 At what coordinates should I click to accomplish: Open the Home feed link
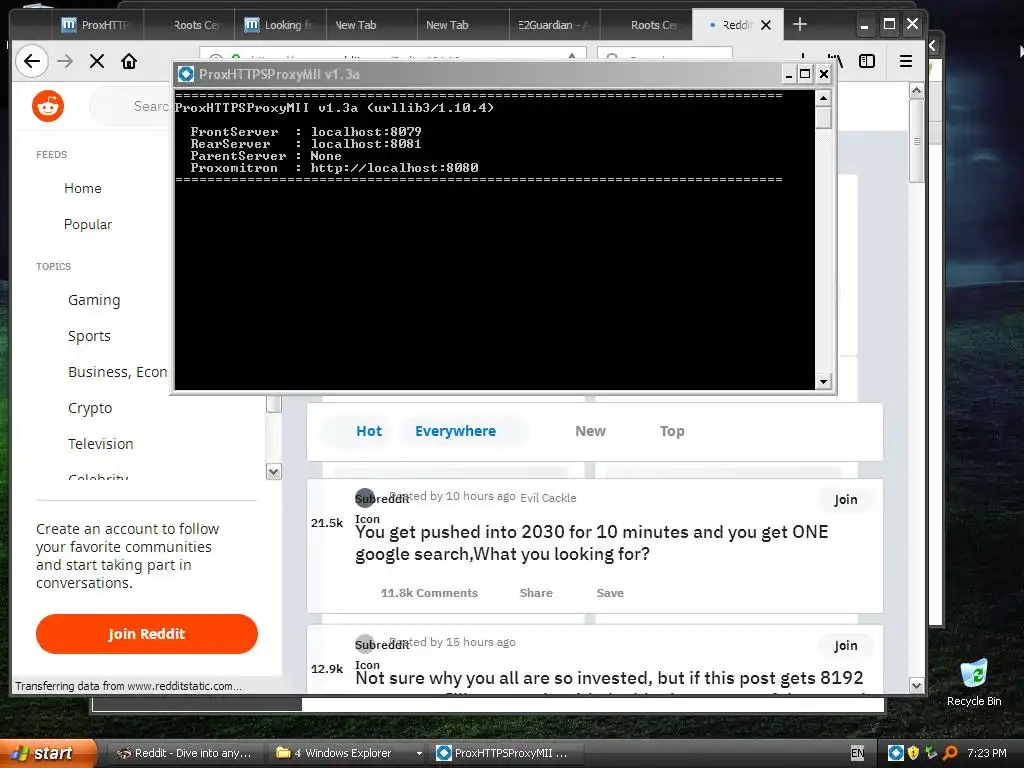(83, 188)
